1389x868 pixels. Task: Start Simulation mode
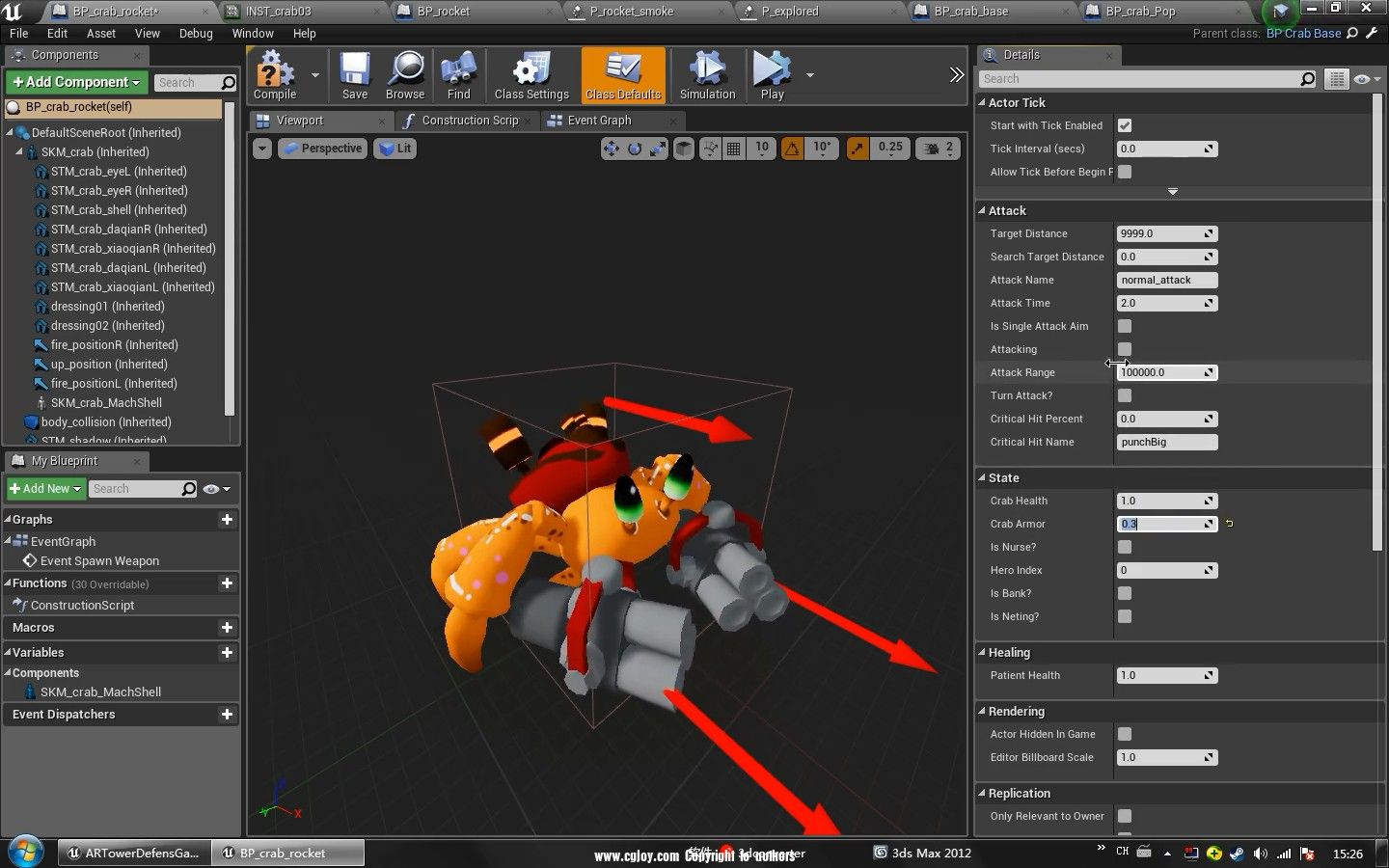707,75
